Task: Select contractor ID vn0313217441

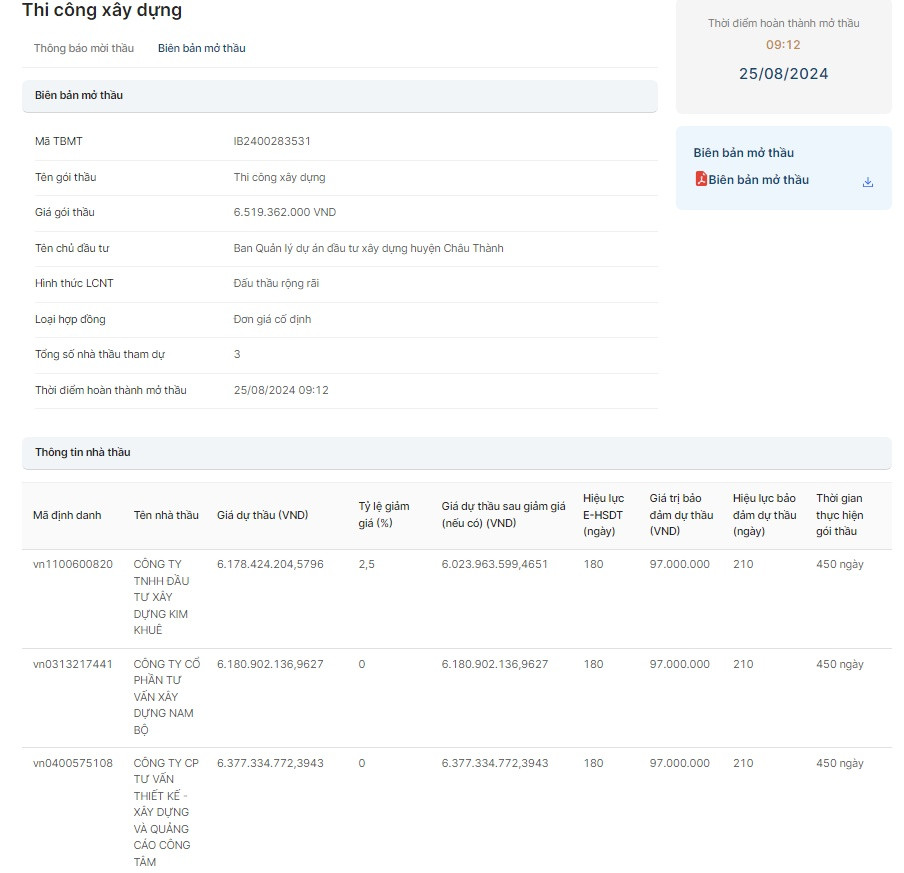Action: click(x=73, y=664)
